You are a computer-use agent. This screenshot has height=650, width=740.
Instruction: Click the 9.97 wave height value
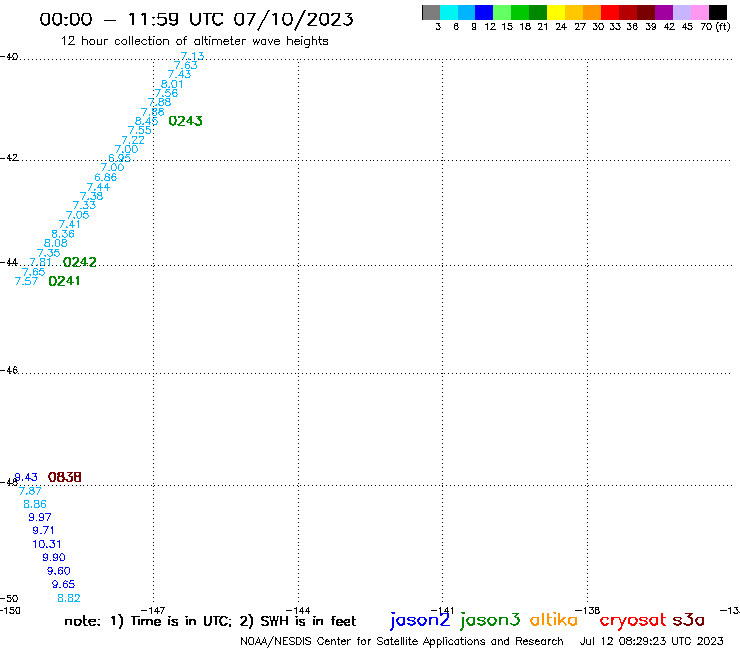[40, 518]
